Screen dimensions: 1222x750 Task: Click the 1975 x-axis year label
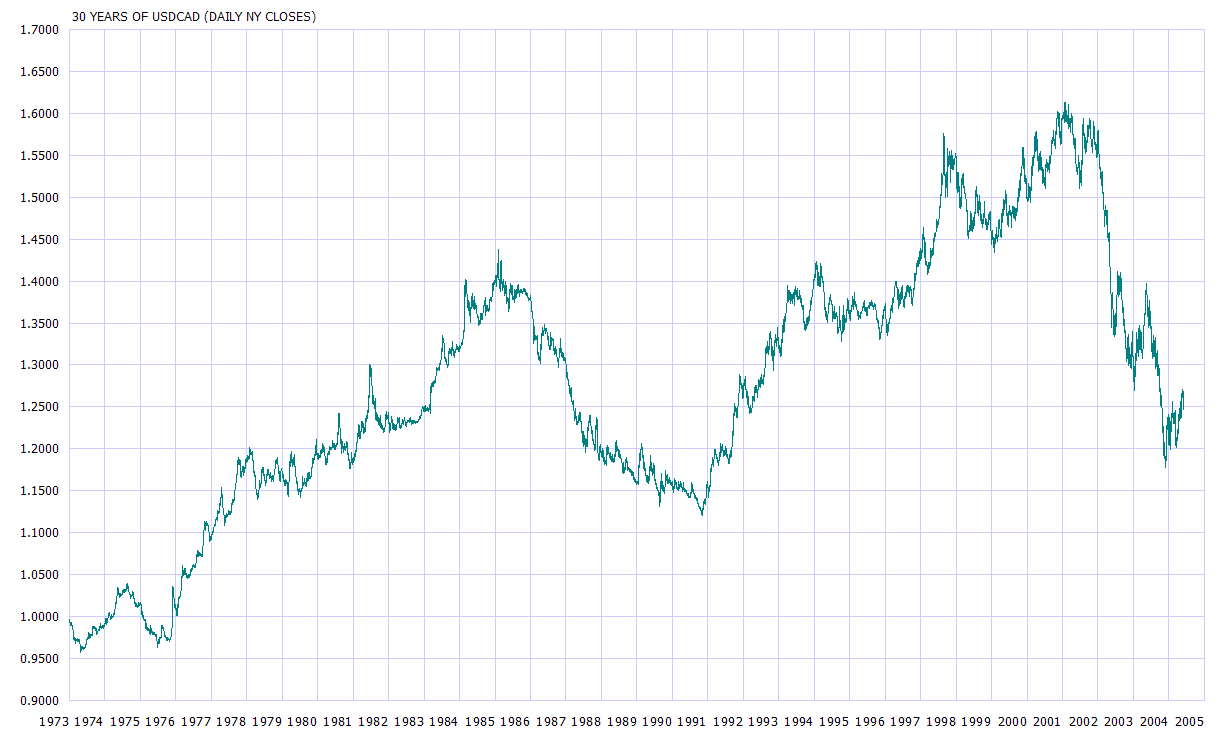pyautogui.click(x=126, y=722)
